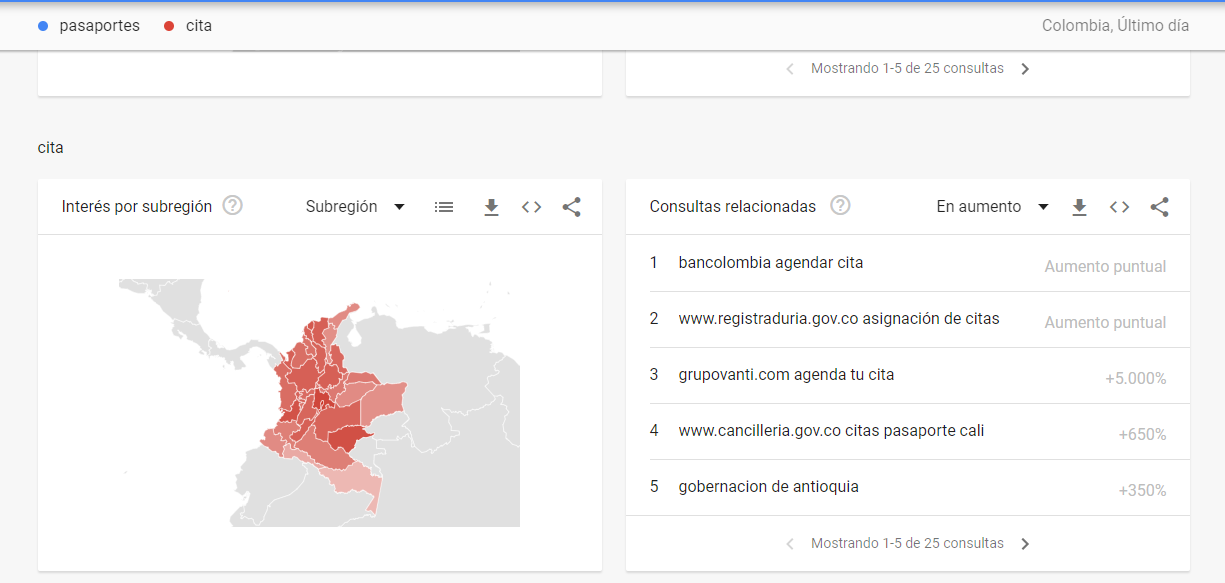
Task: Go to next page of cita queries
Action: click(1025, 544)
